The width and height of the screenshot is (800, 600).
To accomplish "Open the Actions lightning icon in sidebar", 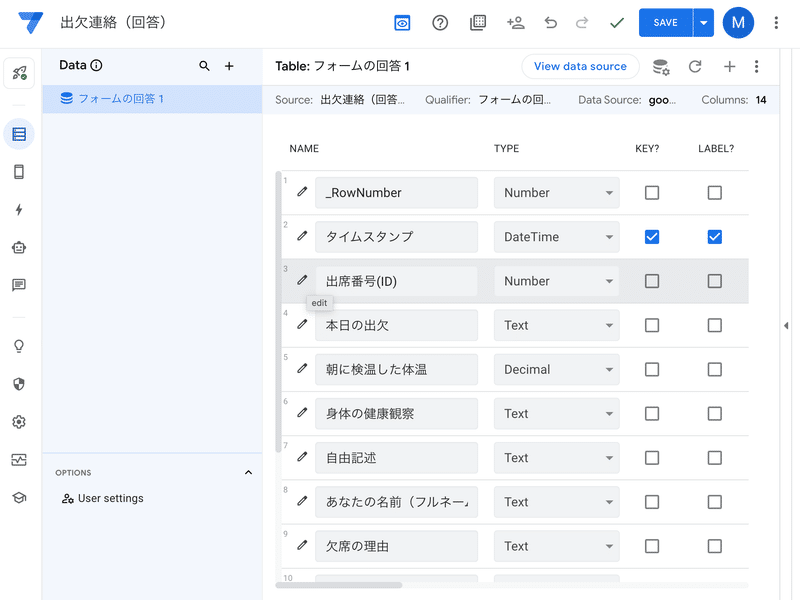I will pyautogui.click(x=19, y=210).
